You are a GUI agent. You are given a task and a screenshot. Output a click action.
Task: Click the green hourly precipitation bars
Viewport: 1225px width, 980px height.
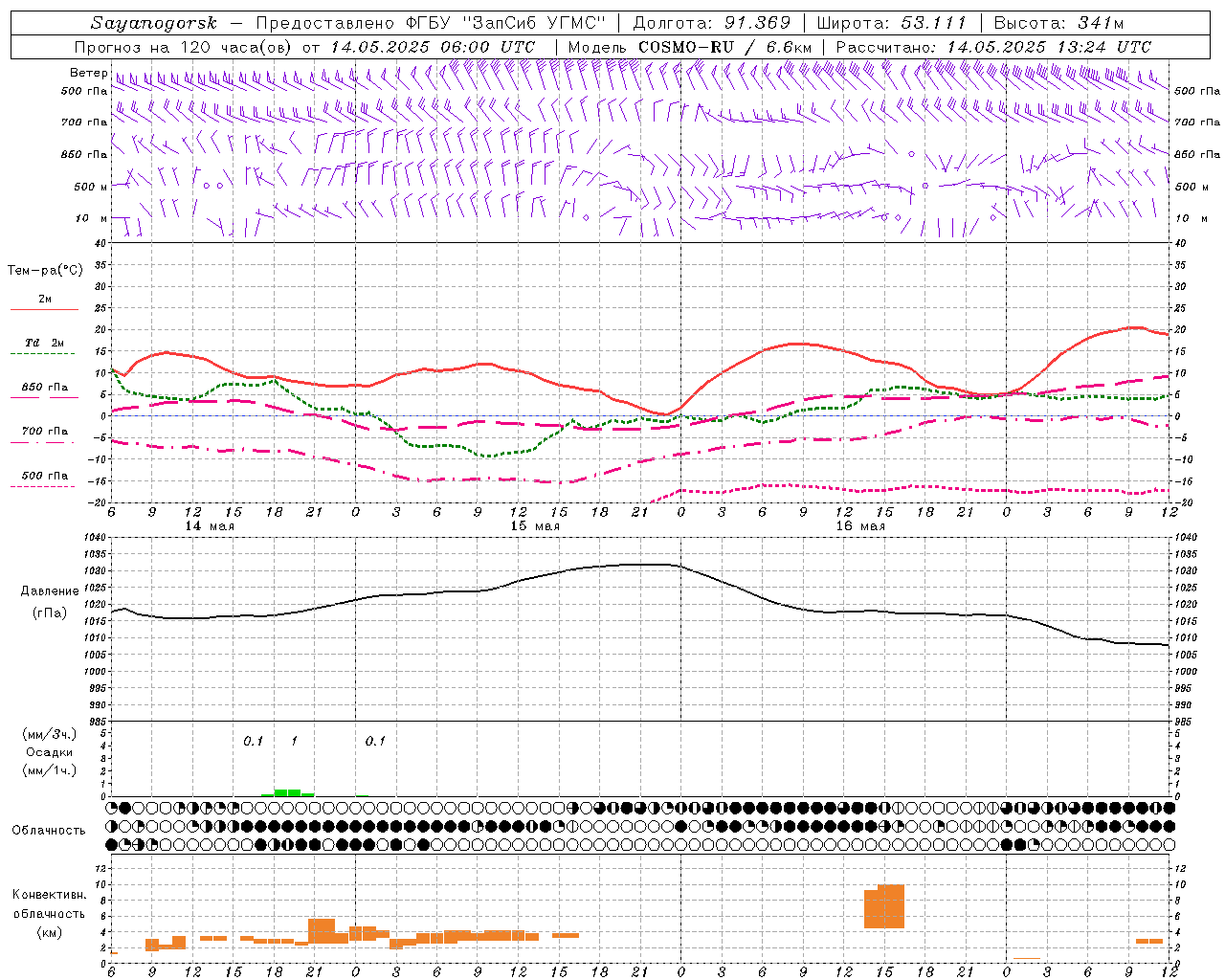pyautogui.click(x=288, y=792)
